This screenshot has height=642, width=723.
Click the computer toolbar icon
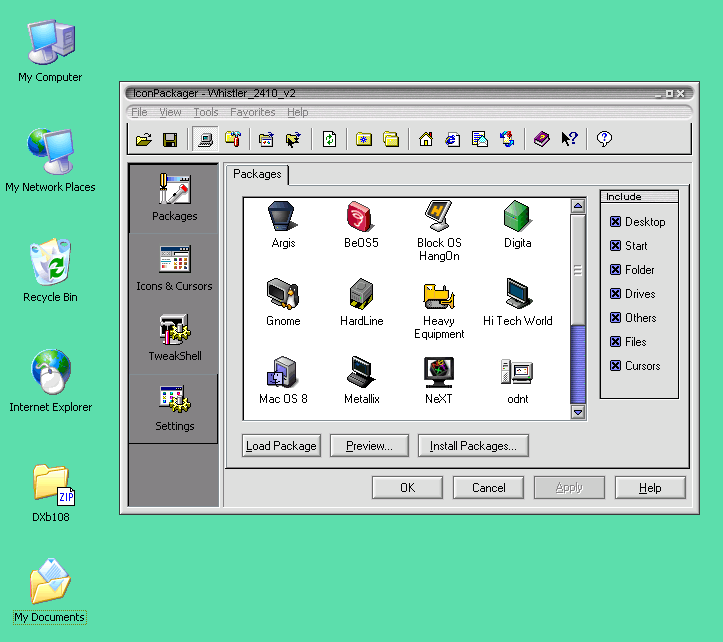(205, 139)
